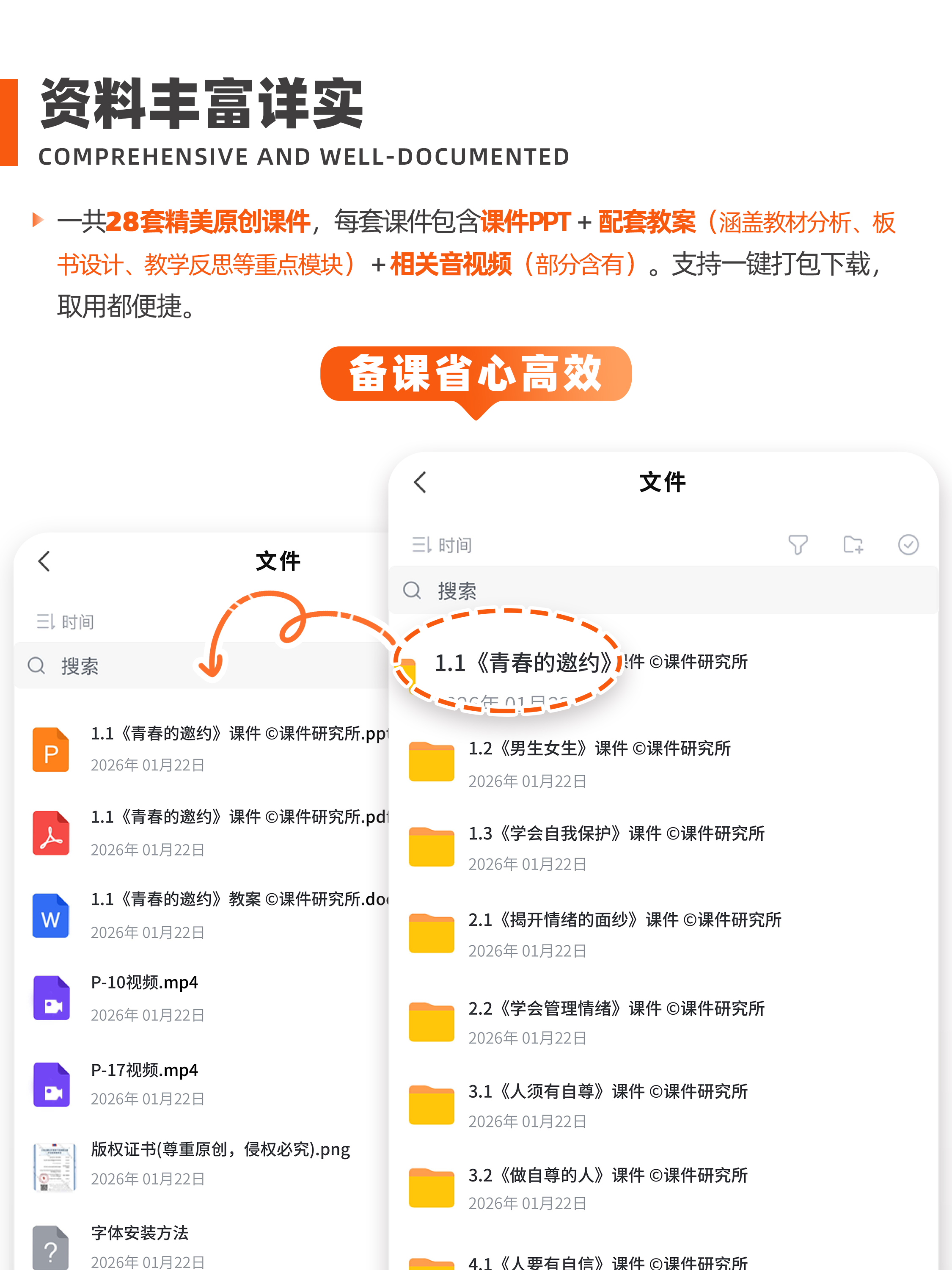952x1270 pixels.
Task: Open the 版权证书 png thumbnail
Action: click(55, 1167)
